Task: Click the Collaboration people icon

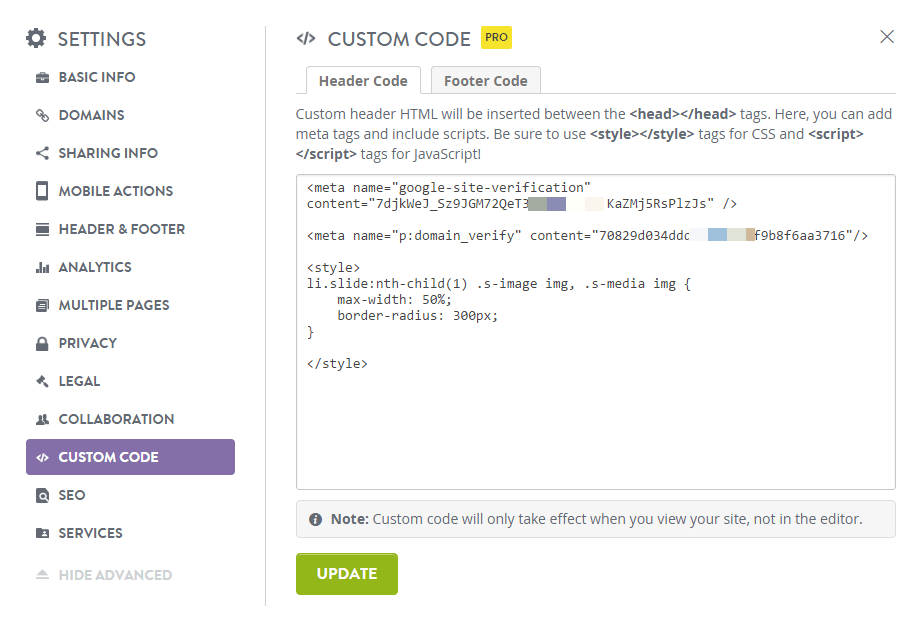Action: [42, 419]
